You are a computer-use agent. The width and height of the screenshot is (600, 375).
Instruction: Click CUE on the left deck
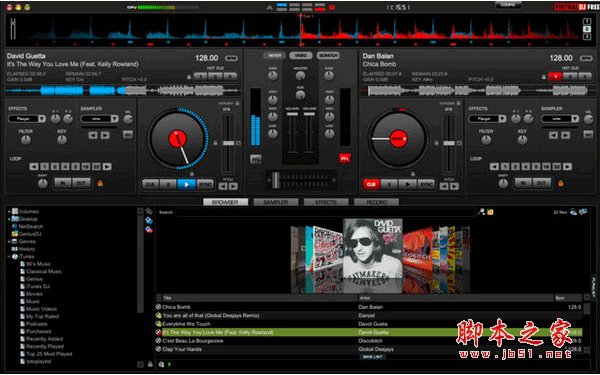[150, 184]
